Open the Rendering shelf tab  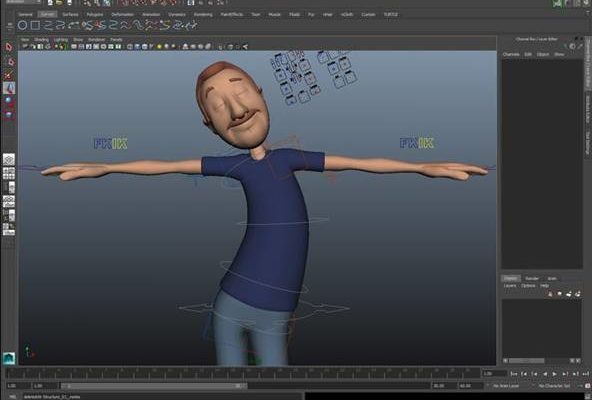point(203,14)
